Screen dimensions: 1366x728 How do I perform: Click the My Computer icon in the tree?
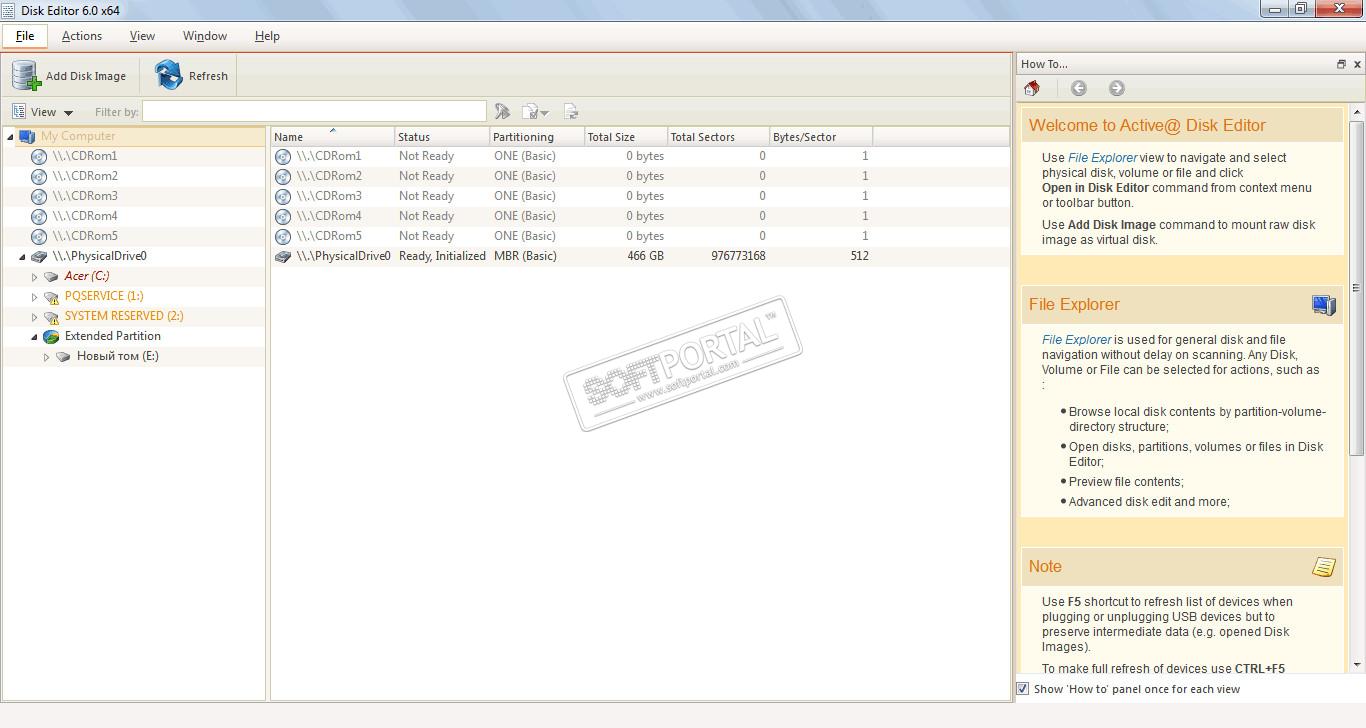[x=27, y=136]
